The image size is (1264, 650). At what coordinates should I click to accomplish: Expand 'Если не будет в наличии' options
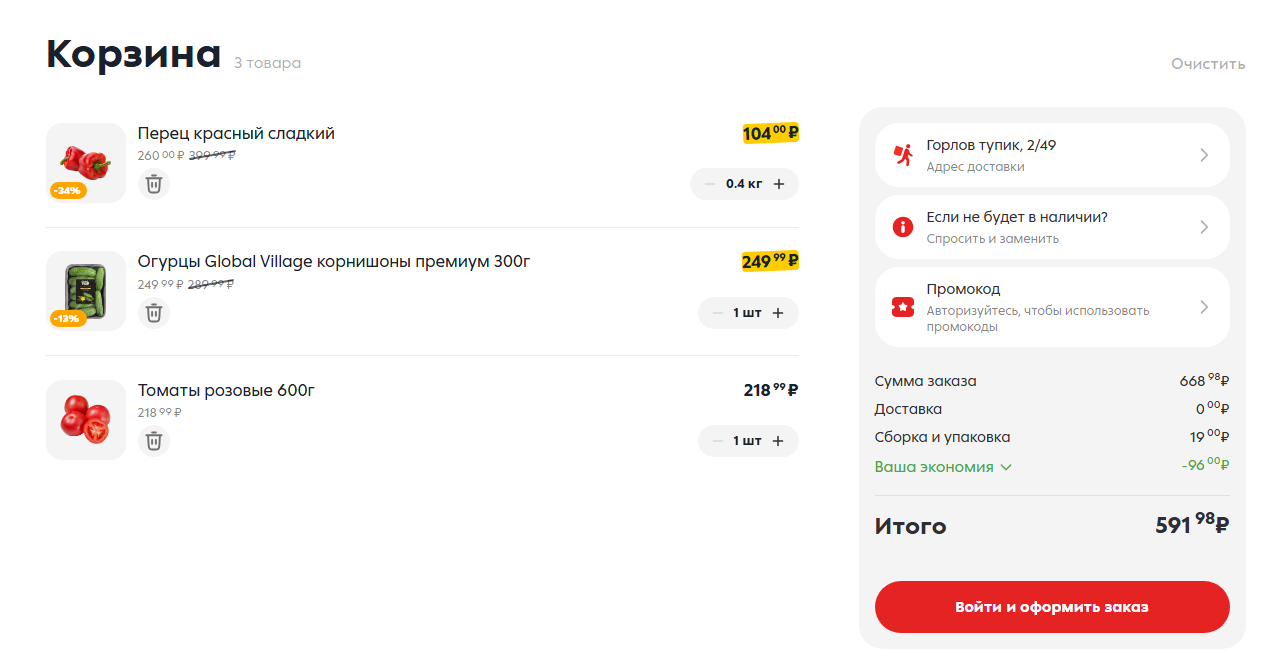point(1204,227)
